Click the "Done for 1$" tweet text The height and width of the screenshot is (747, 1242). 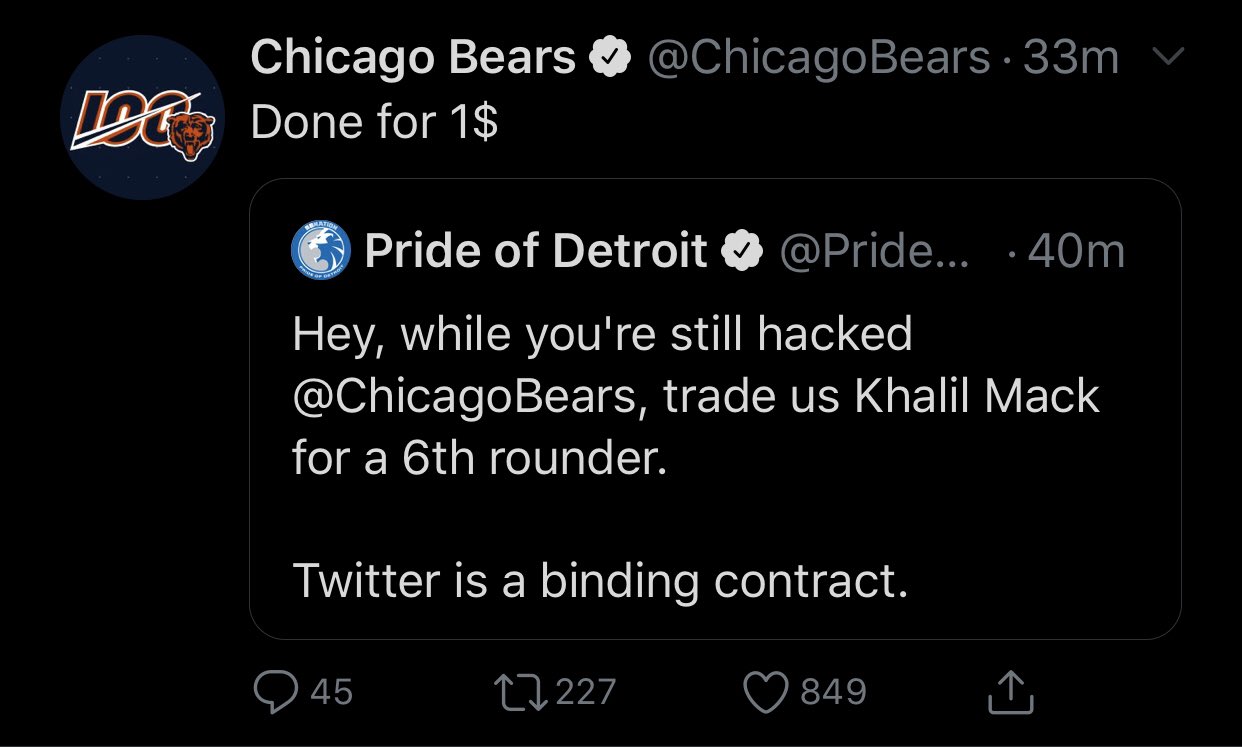374,123
